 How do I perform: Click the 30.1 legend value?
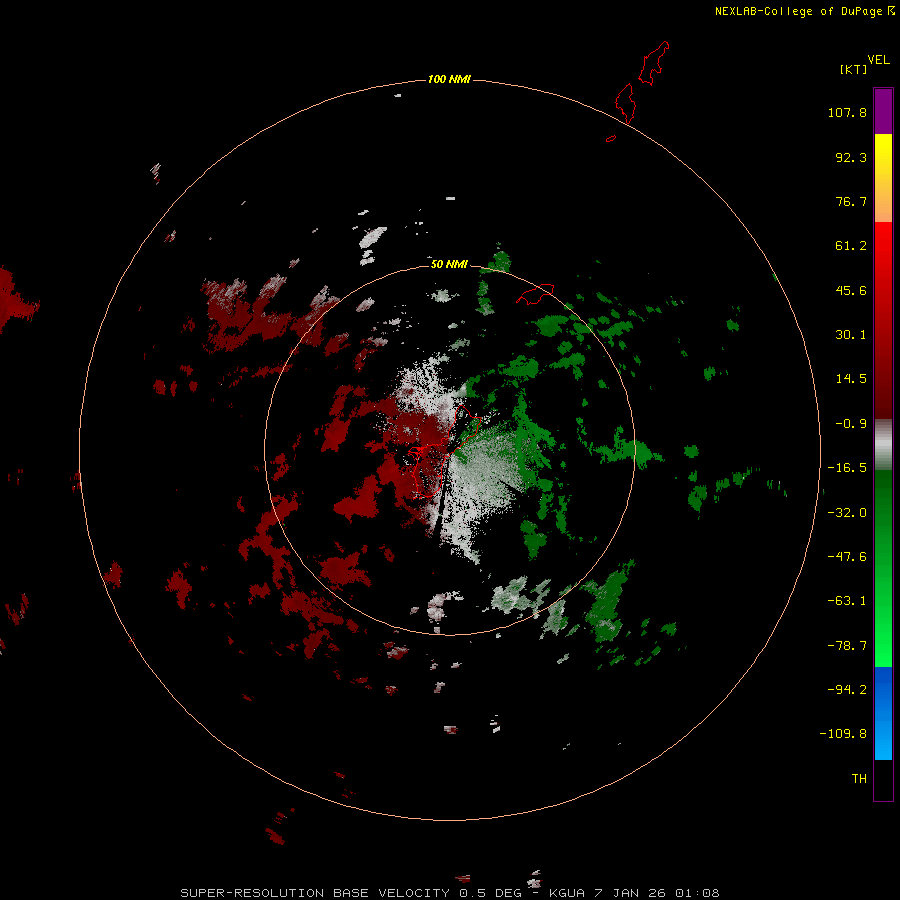[851, 335]
